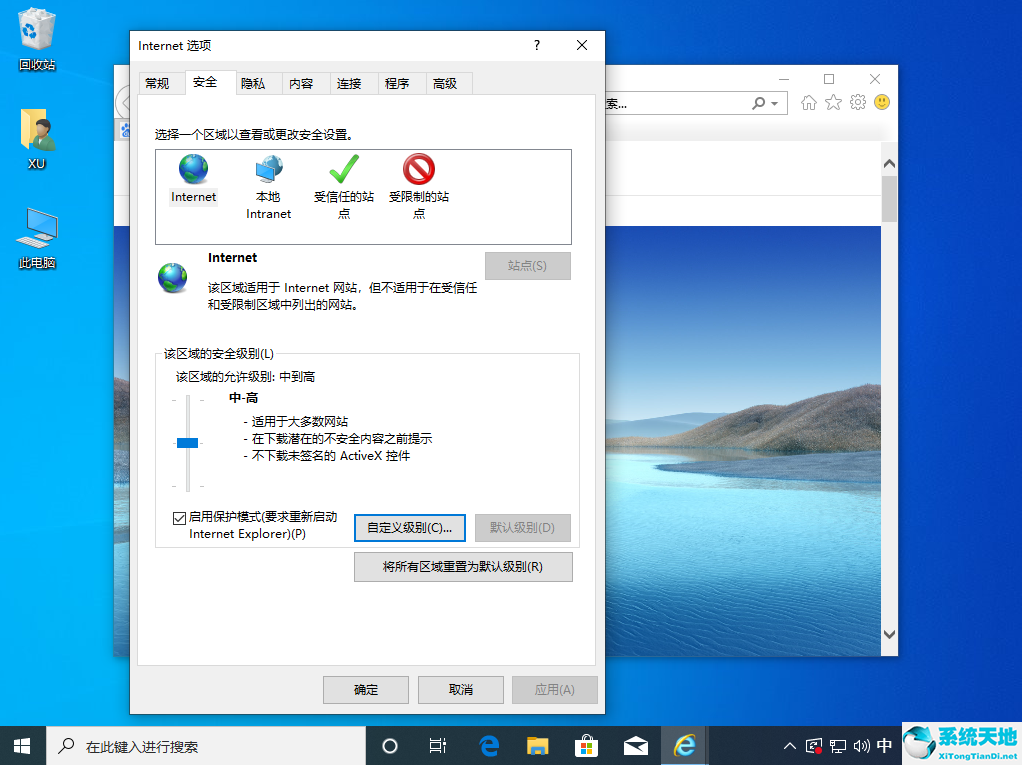Open the Recycle Bin on the desktop

tap(36, 30)
